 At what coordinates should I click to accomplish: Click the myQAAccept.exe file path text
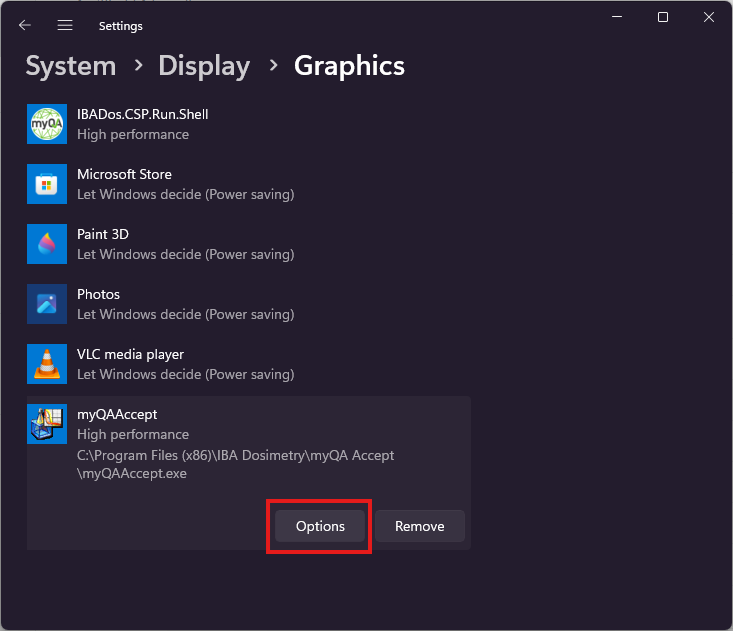point(236,464)
